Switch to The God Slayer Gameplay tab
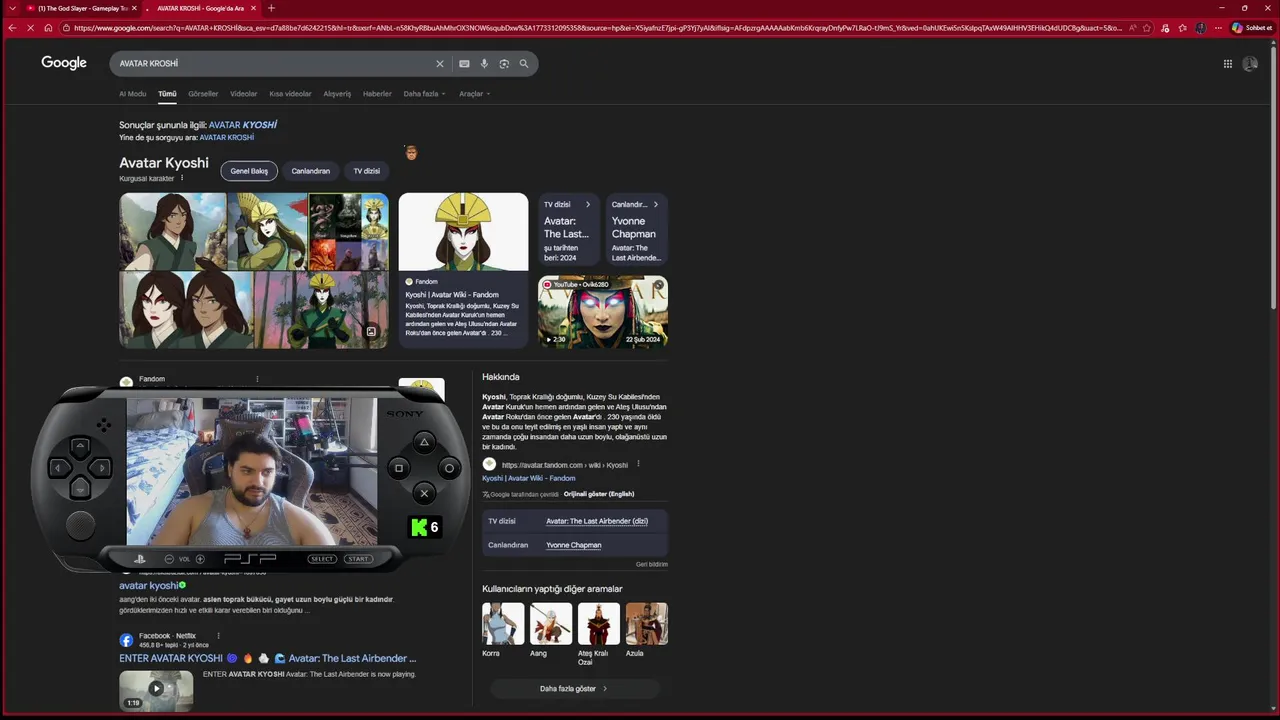This screenshot has height=720, width=1280. coord(83,8)
